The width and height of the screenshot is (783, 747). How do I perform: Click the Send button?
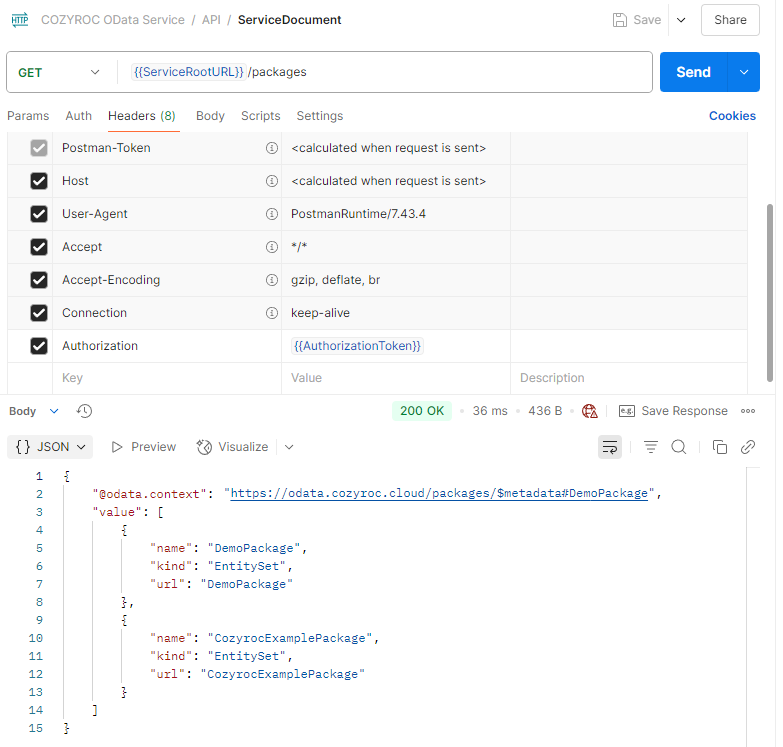click(x=693, y=72)
